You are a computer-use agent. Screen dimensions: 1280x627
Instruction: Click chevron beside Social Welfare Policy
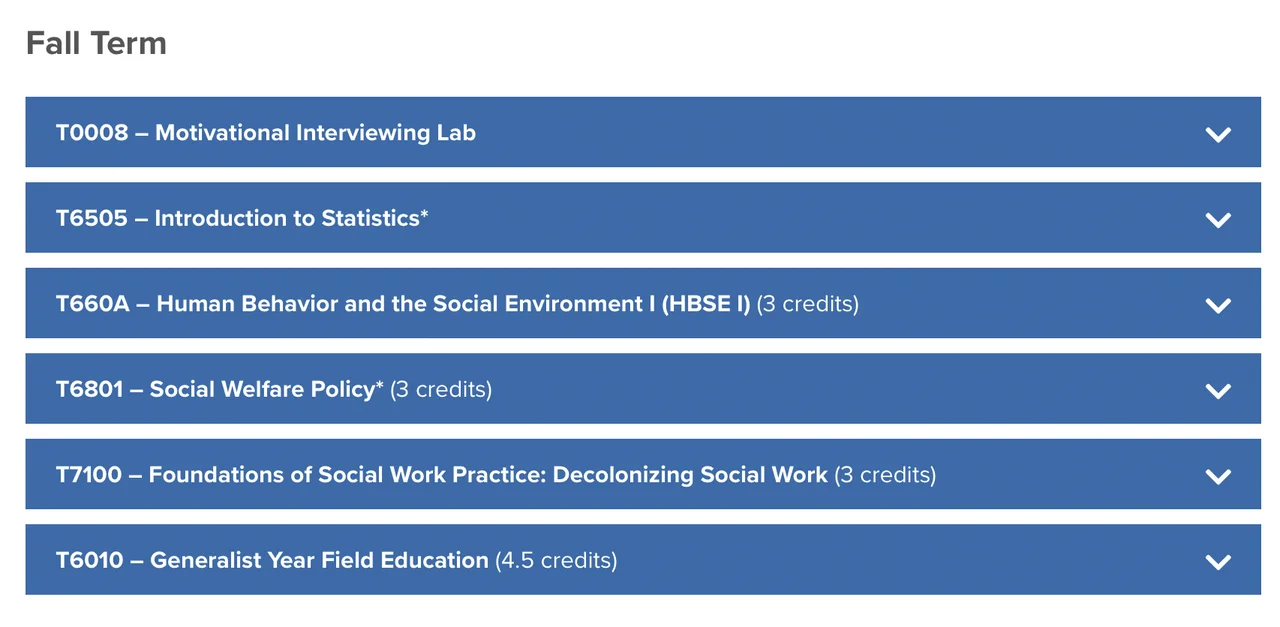(x=1217, y=390)
